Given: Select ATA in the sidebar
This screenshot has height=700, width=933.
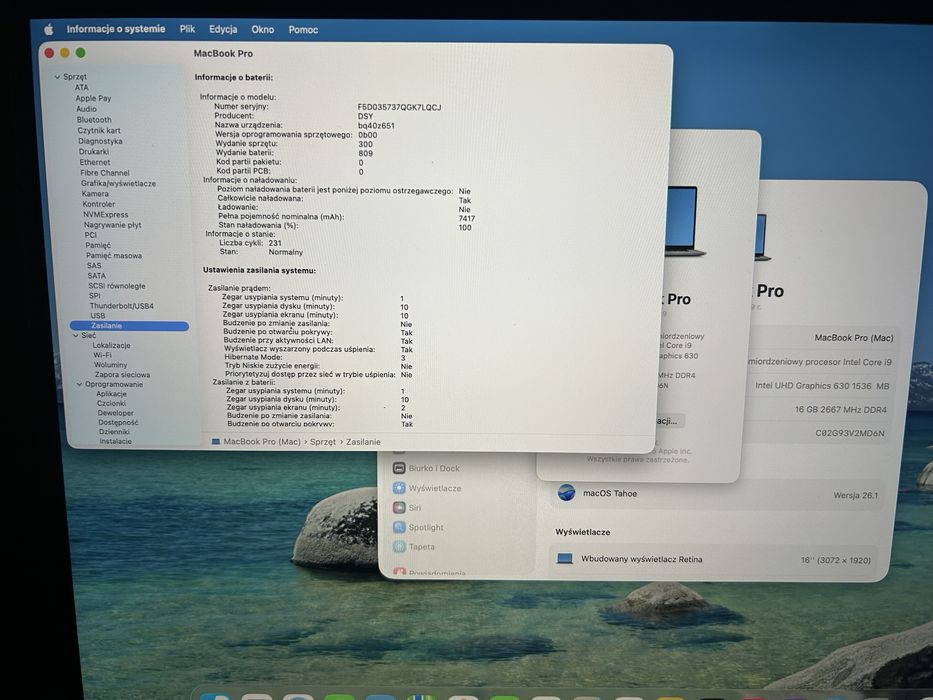Looking at the screenshot, I should (x=82, y=88).
